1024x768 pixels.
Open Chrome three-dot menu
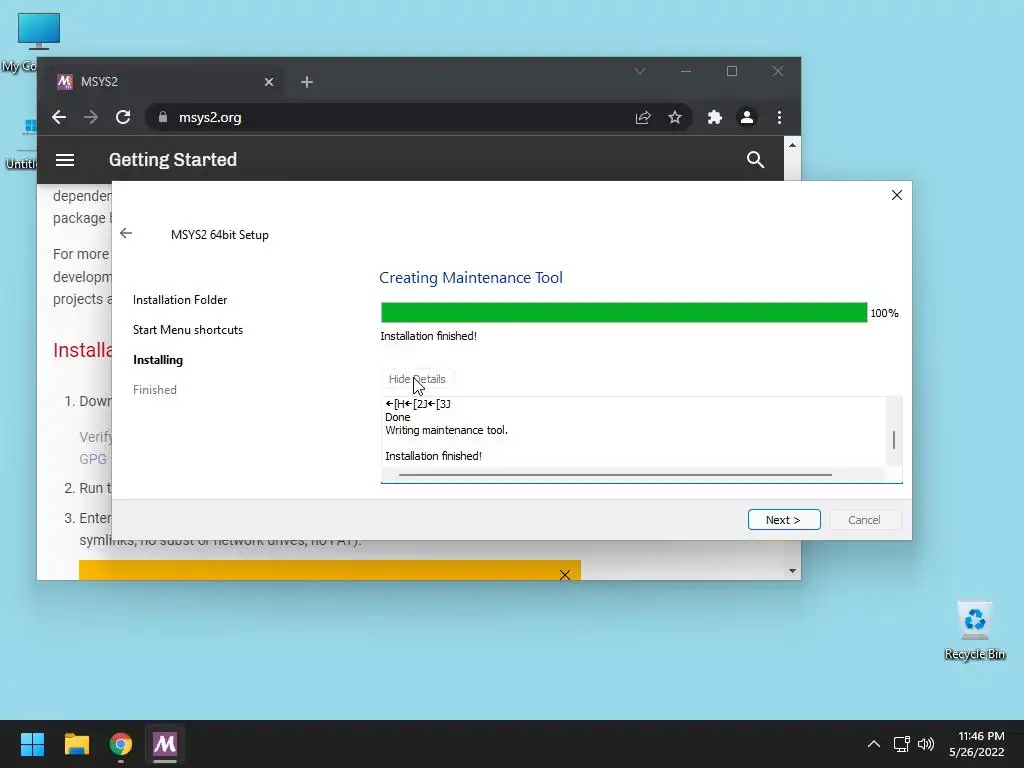pos(779,118)
